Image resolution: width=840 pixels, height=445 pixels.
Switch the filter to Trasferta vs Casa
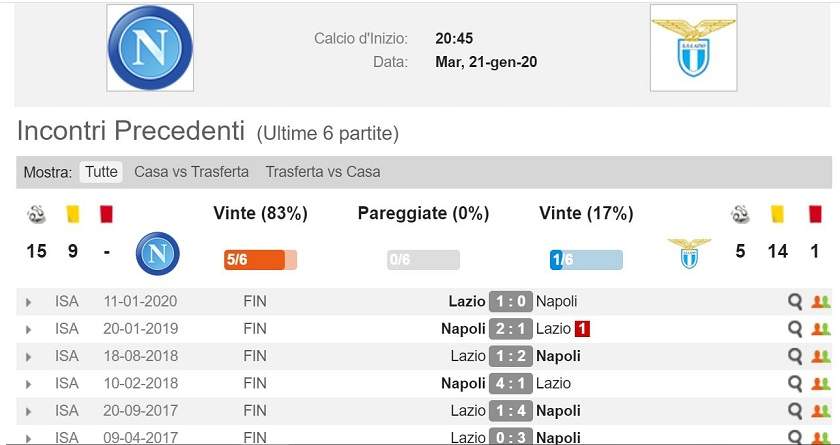[323, 172]
